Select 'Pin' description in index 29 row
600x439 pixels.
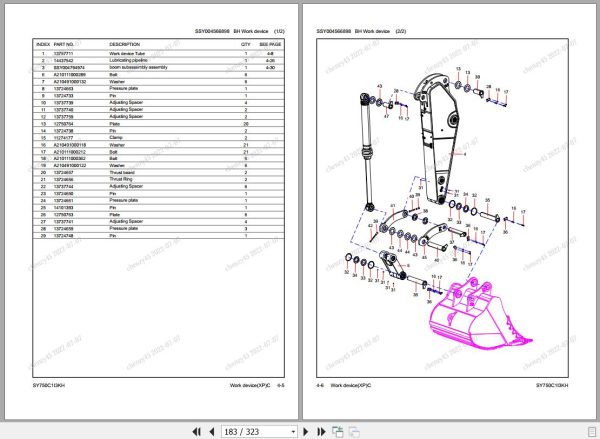112,236
